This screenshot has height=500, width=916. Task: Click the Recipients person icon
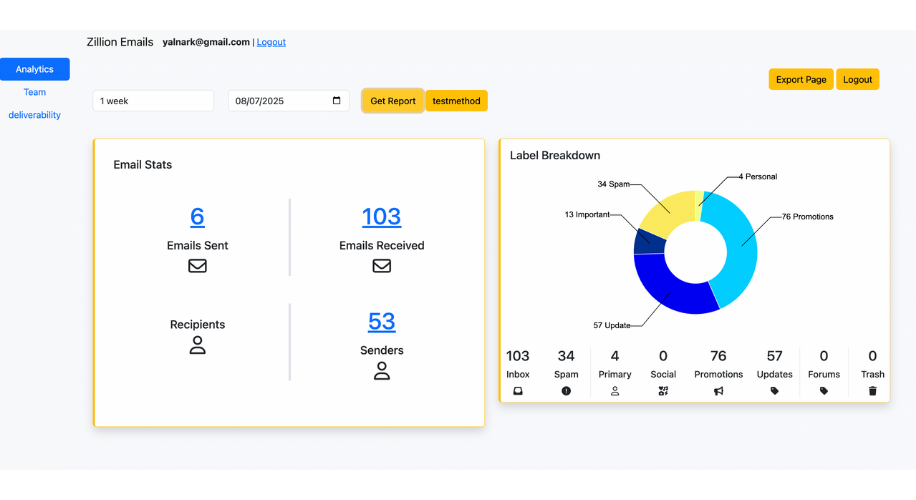point(197,346)
